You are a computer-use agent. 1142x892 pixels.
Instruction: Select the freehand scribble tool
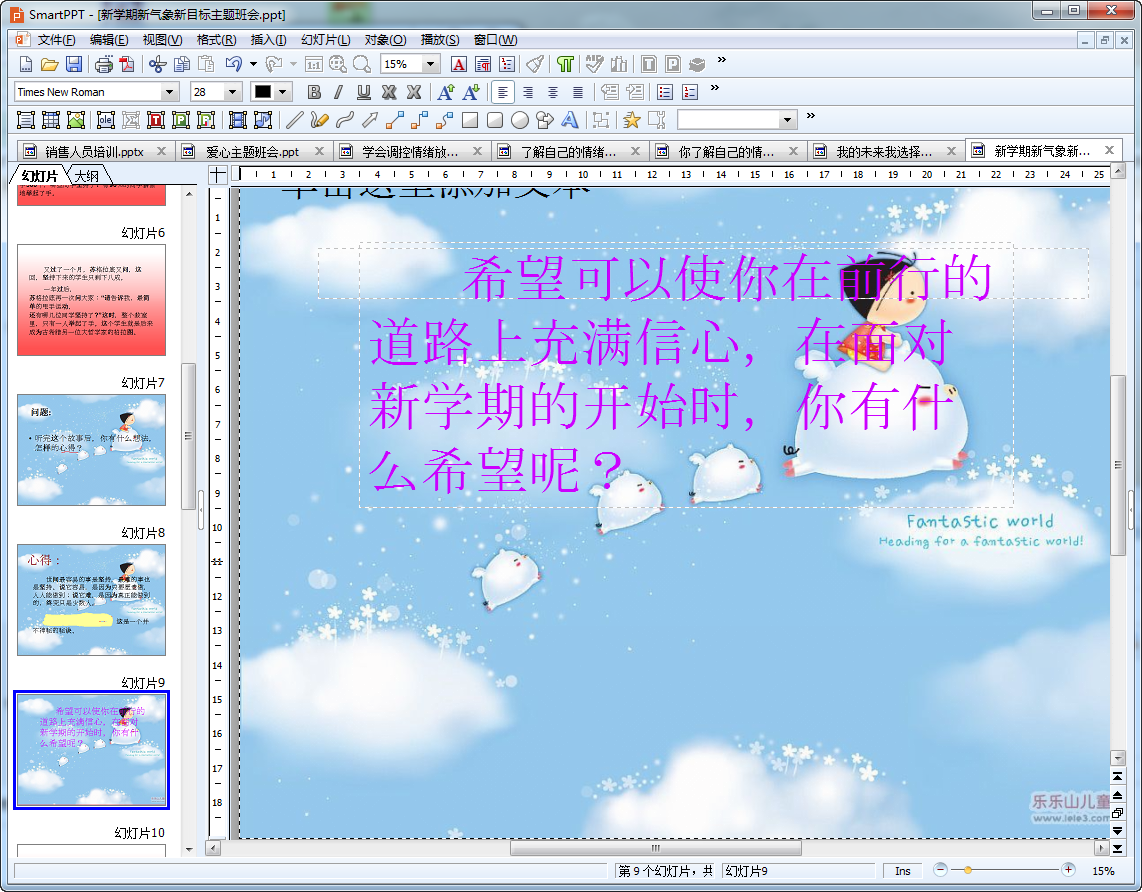318,119
